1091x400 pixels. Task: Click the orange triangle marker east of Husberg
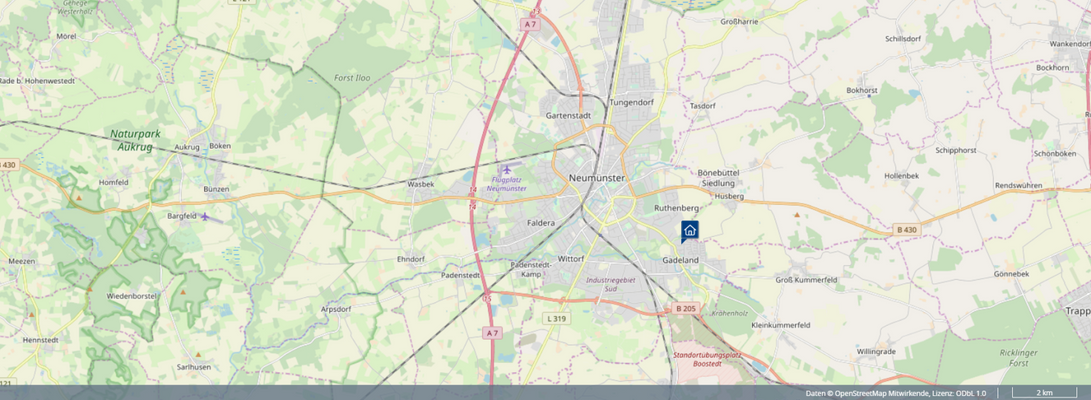pos(796,214)
